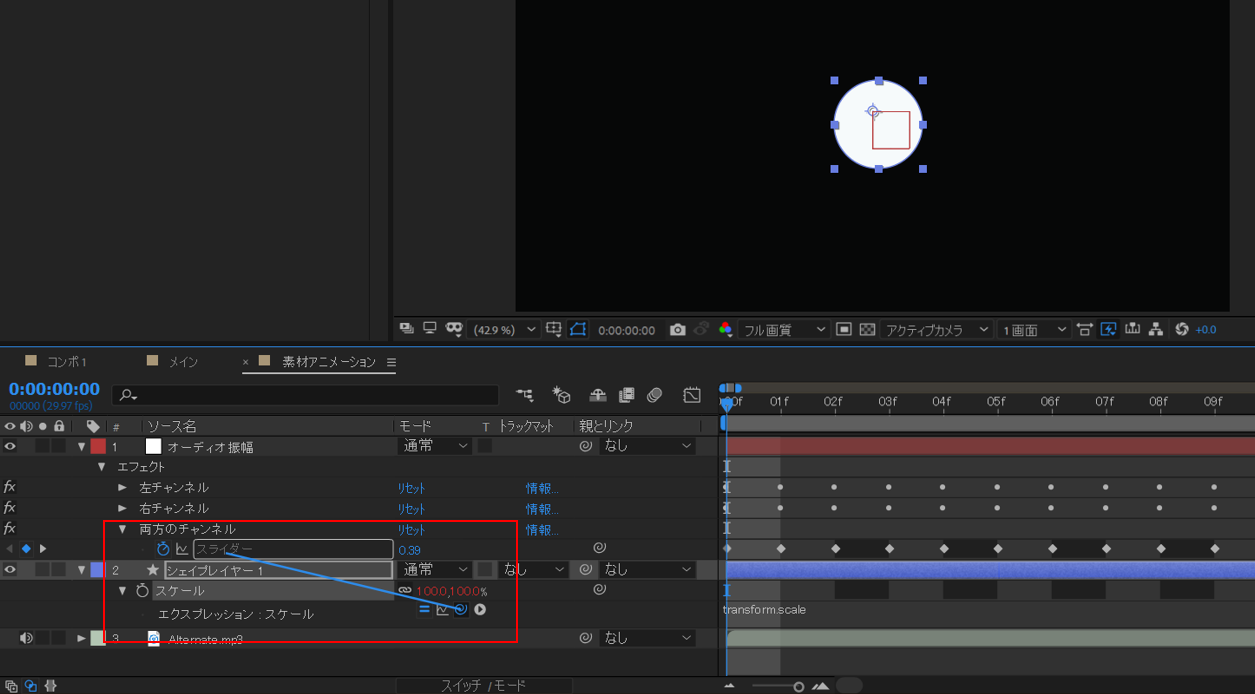1255x694 pixels.
Task: Open blend mode dropdown for シェイプレイヤー 1
Action: pos(432,569)
